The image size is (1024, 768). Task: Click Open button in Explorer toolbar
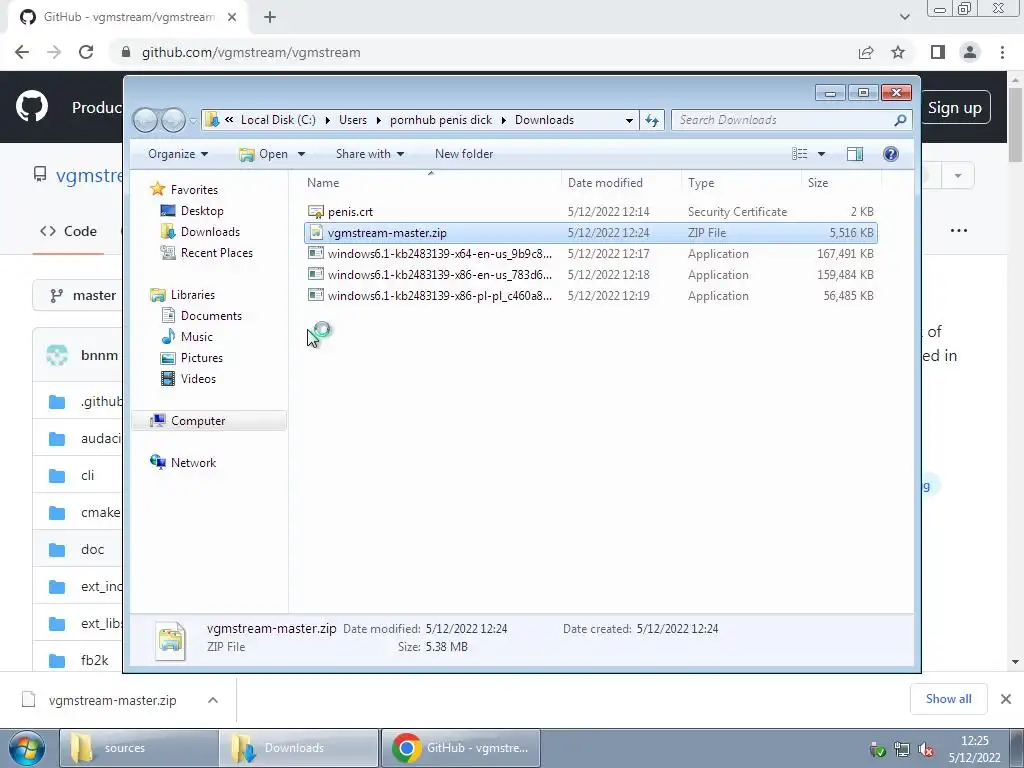[x=264, y=154]
